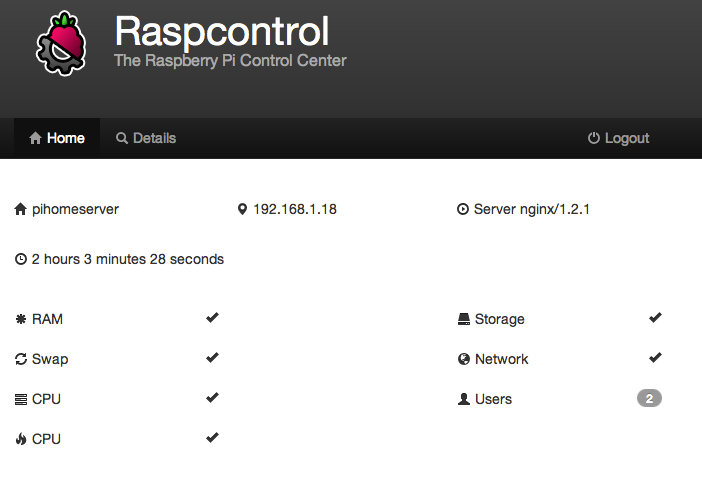This screenshot has height=489, width=702.
Task: Click the clock icon beside uptime
Action: coord(21,259)
